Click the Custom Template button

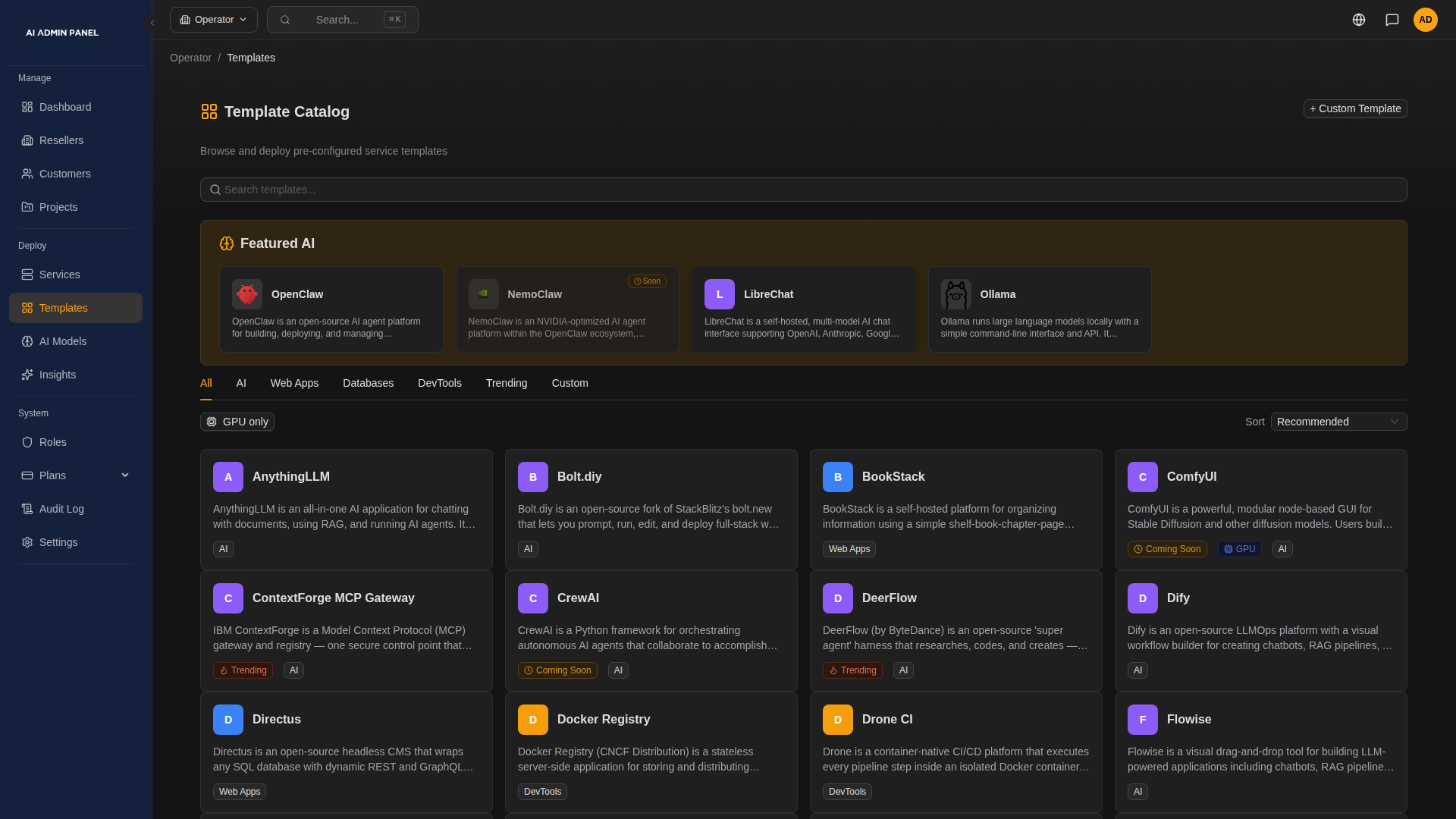point(1355,108)
